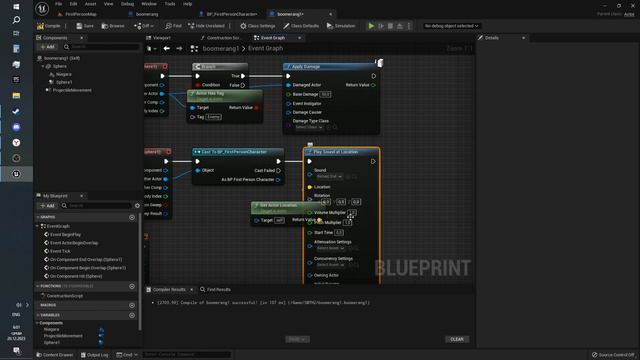Click the Compile button
This screenshot has width=640, height=360.
pyautogui.click(x=49, y=26)
